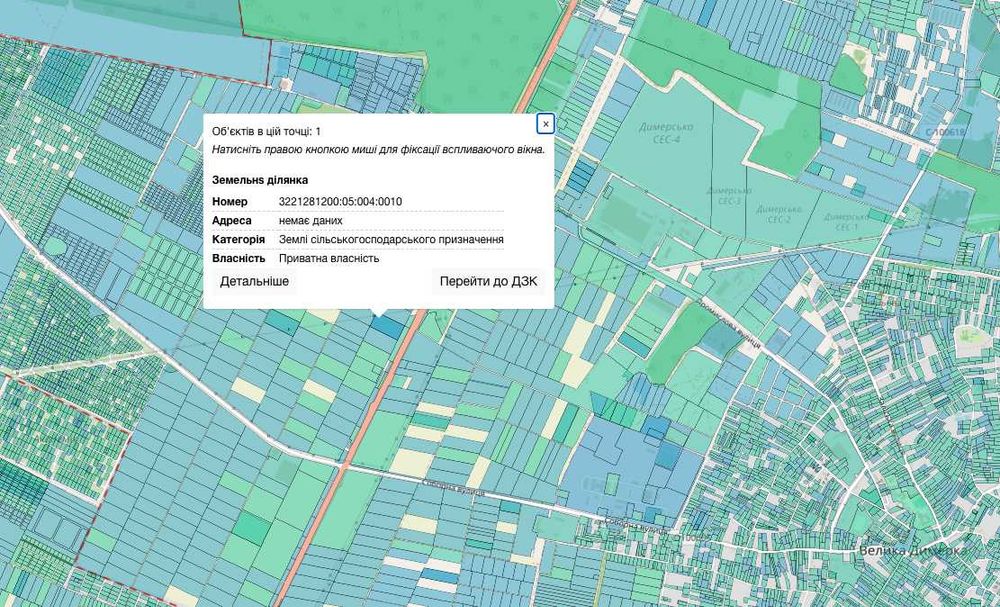Click the Землі сільськогосподарського призначення category value
Viewport: 1000px width, 607px height.
[391, 239]
